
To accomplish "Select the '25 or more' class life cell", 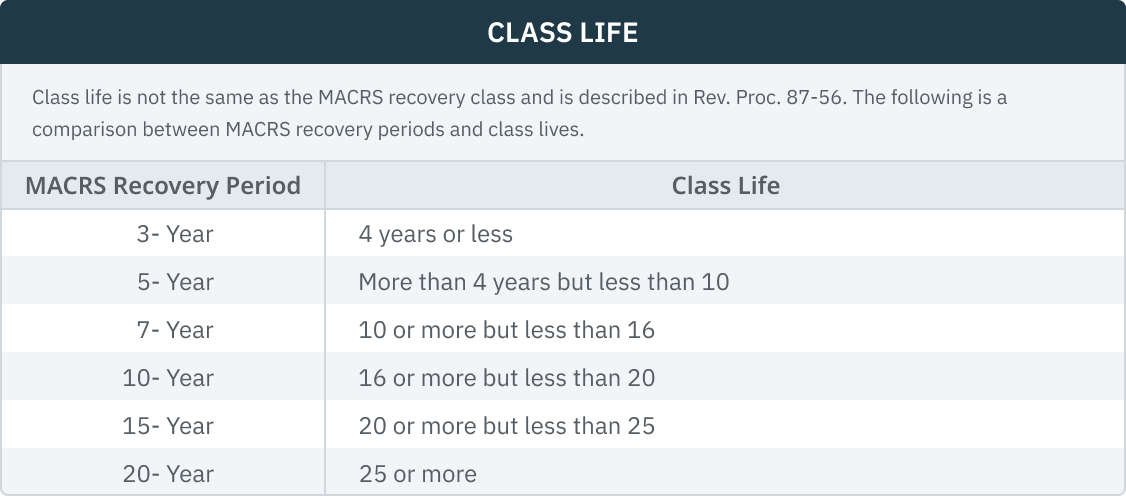I will point(417,474).
